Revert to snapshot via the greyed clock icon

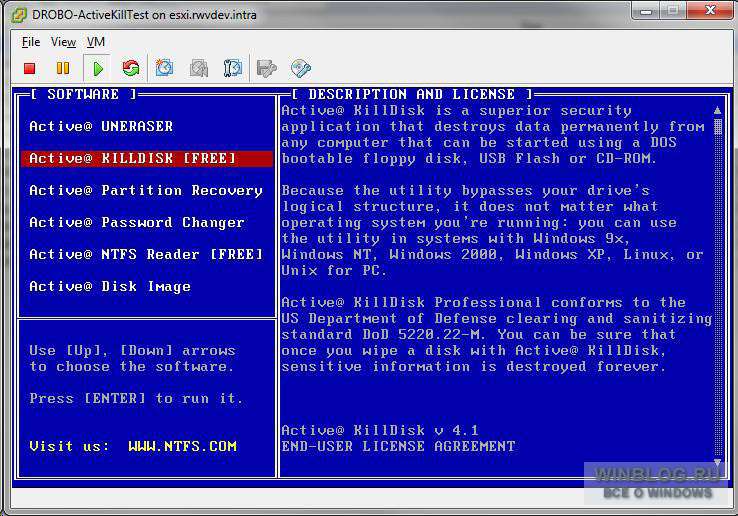(x=199, y=68)
